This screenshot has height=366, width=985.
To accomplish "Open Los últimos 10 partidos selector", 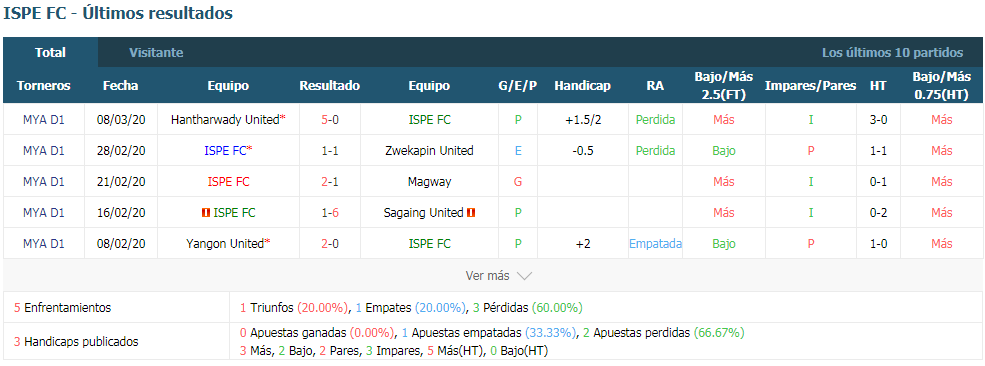I will tap(892, 53).
